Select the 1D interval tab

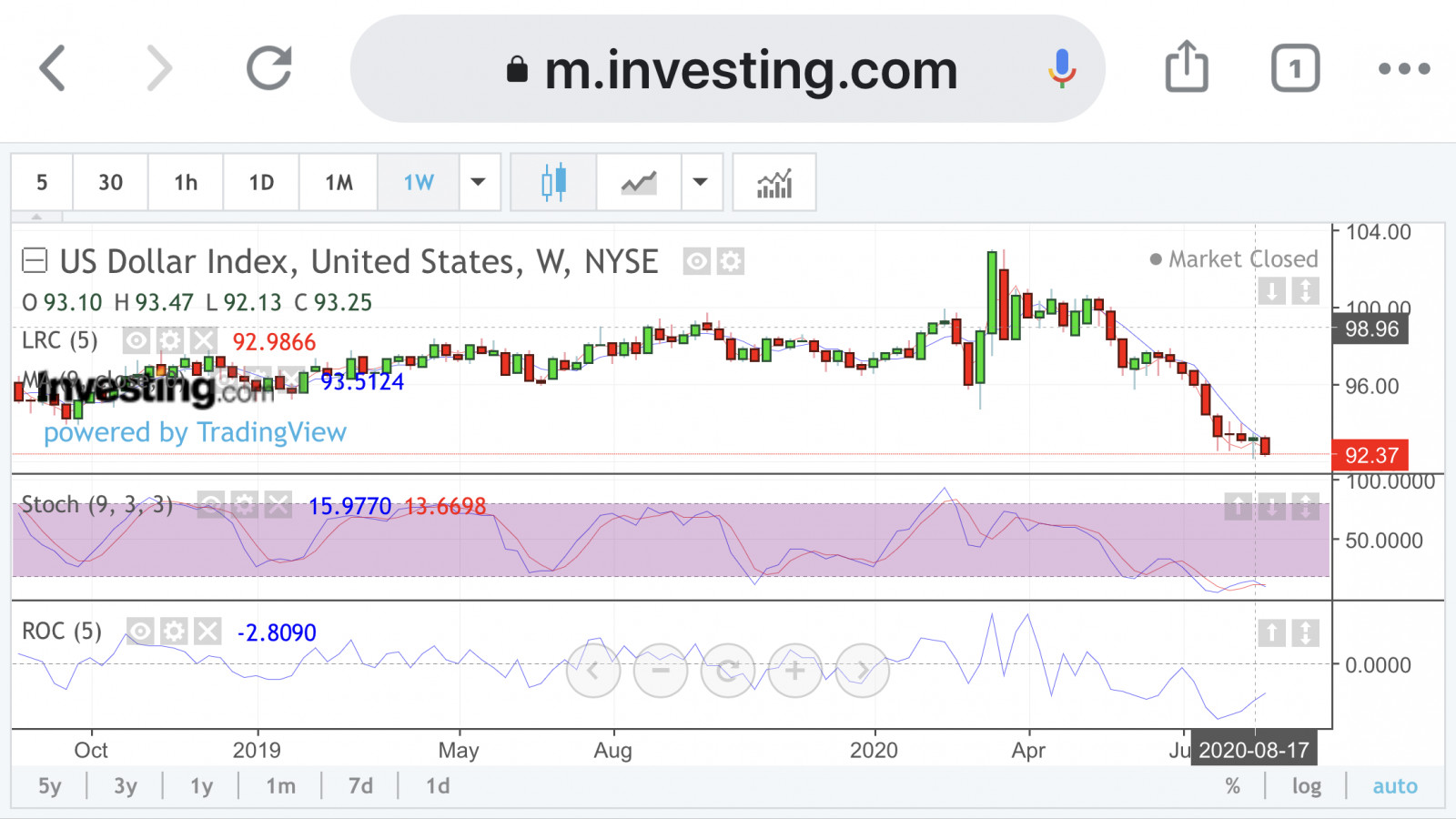(261, 183)
